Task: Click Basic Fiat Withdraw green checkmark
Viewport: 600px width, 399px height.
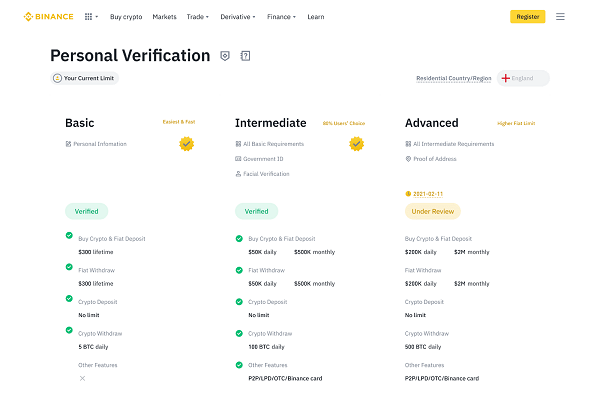Action: pos(69,267)
